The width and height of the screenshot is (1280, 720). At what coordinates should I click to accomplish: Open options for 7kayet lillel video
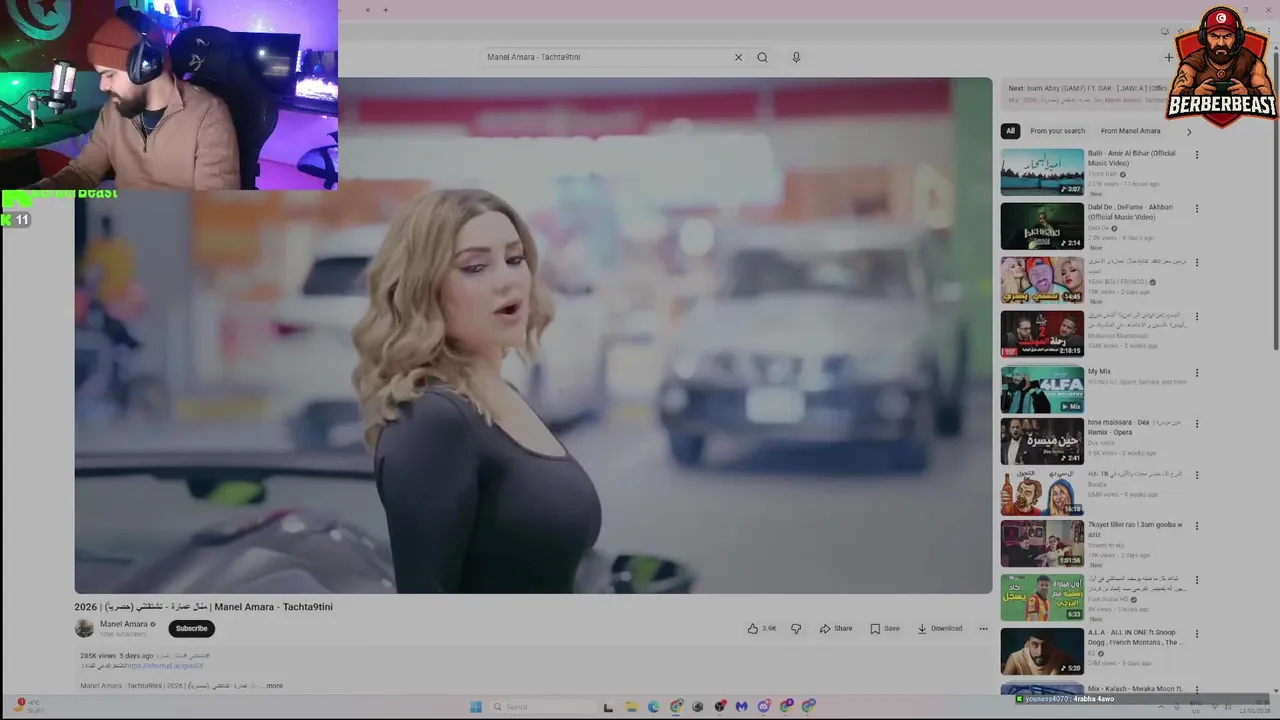pyautogui.click(x=1196, y=526)
